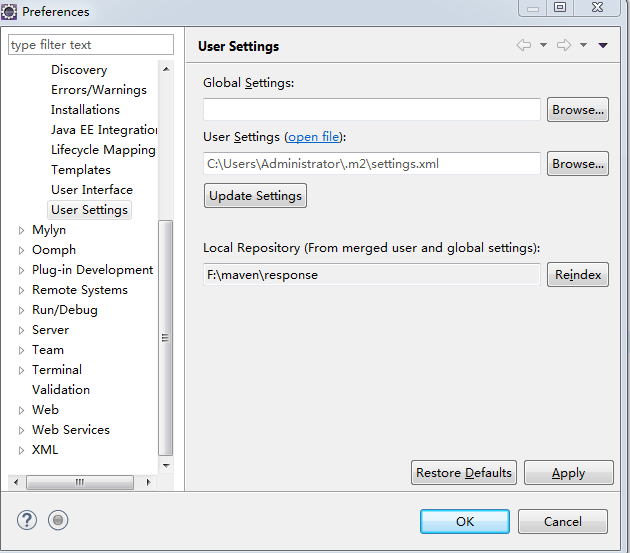
Task: Click the record preferences circle icon
Action: coord(58,520)
